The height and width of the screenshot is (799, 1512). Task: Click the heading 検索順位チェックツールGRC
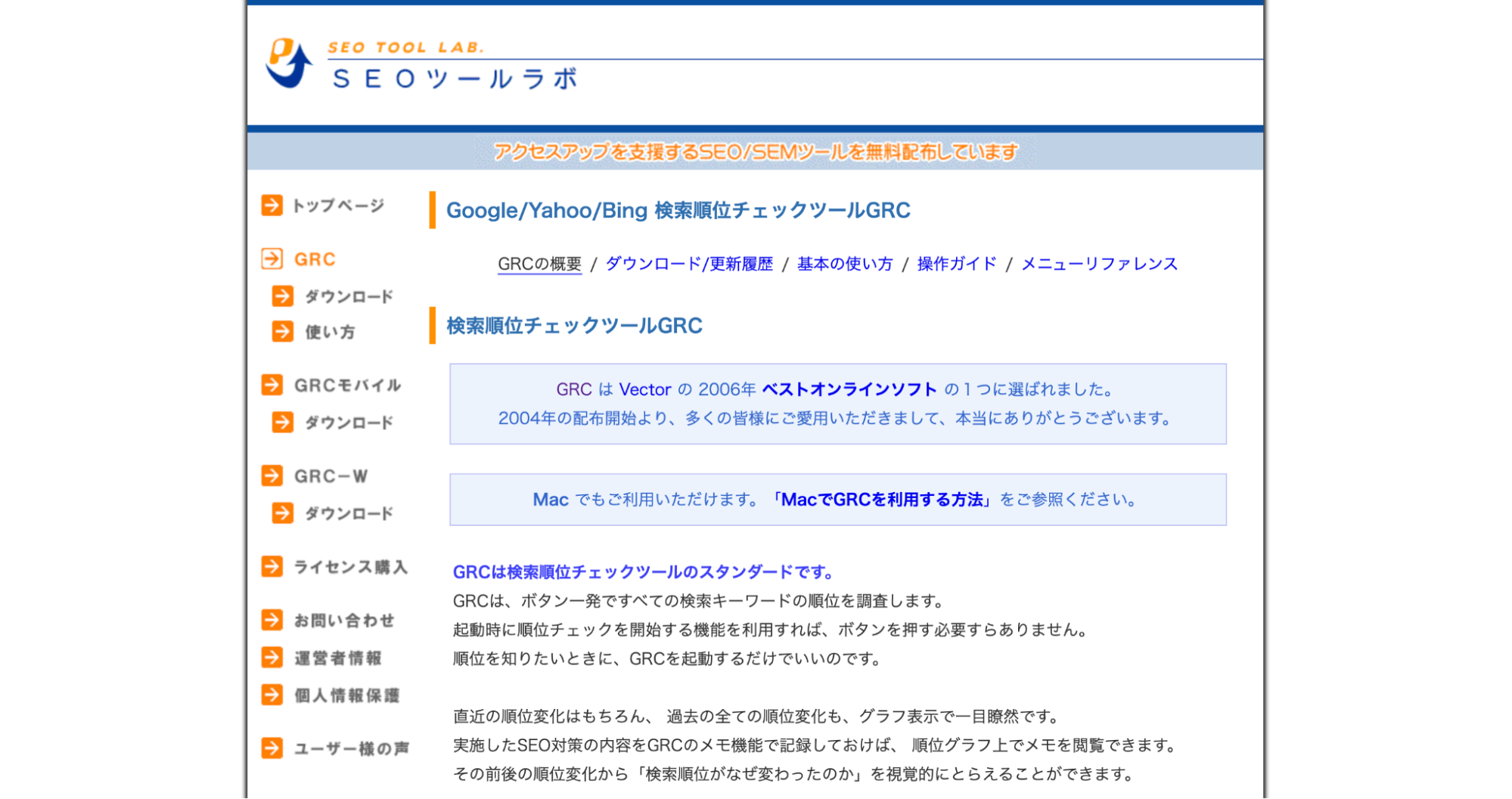coord(575,326)
